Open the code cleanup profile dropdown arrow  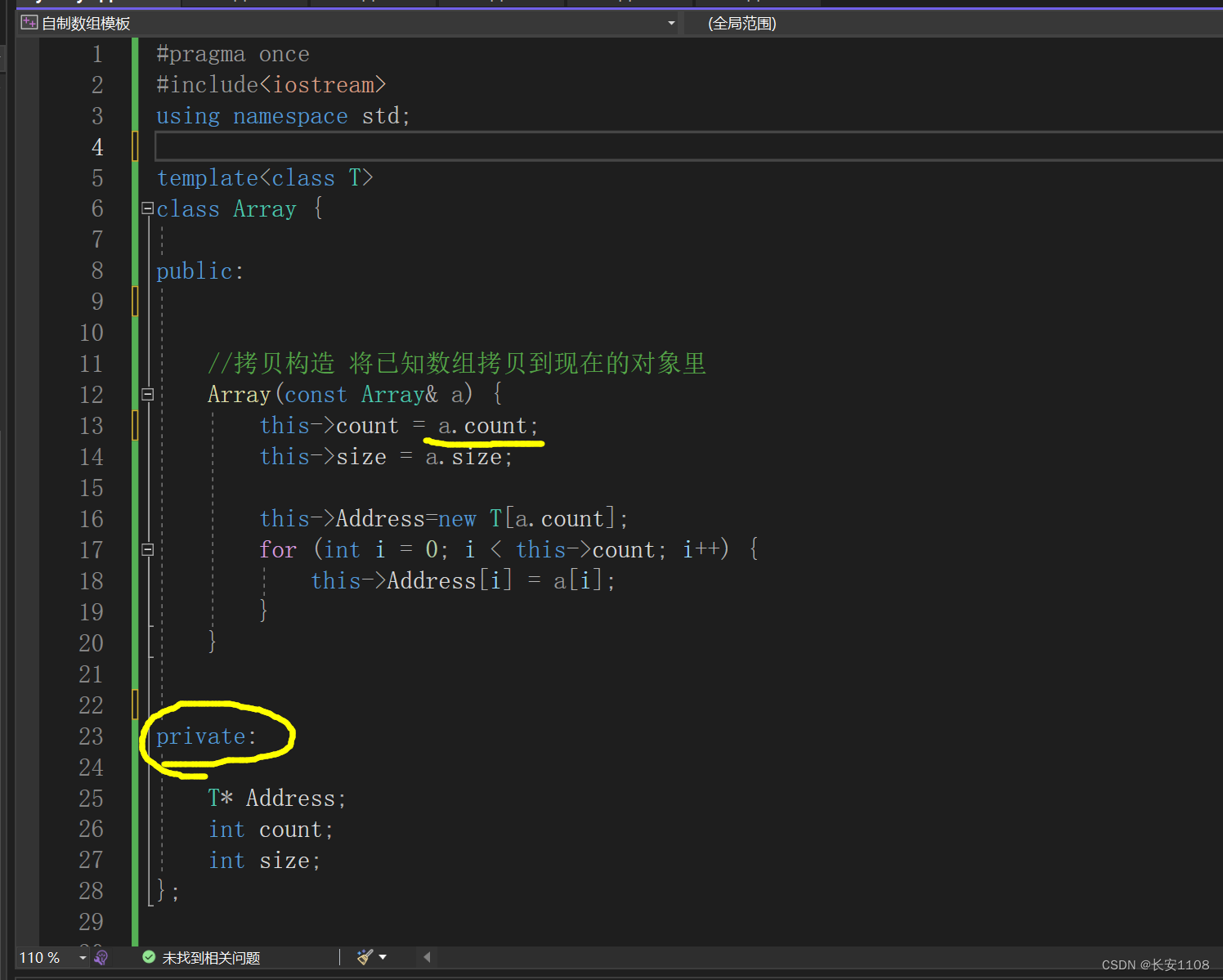383,957
